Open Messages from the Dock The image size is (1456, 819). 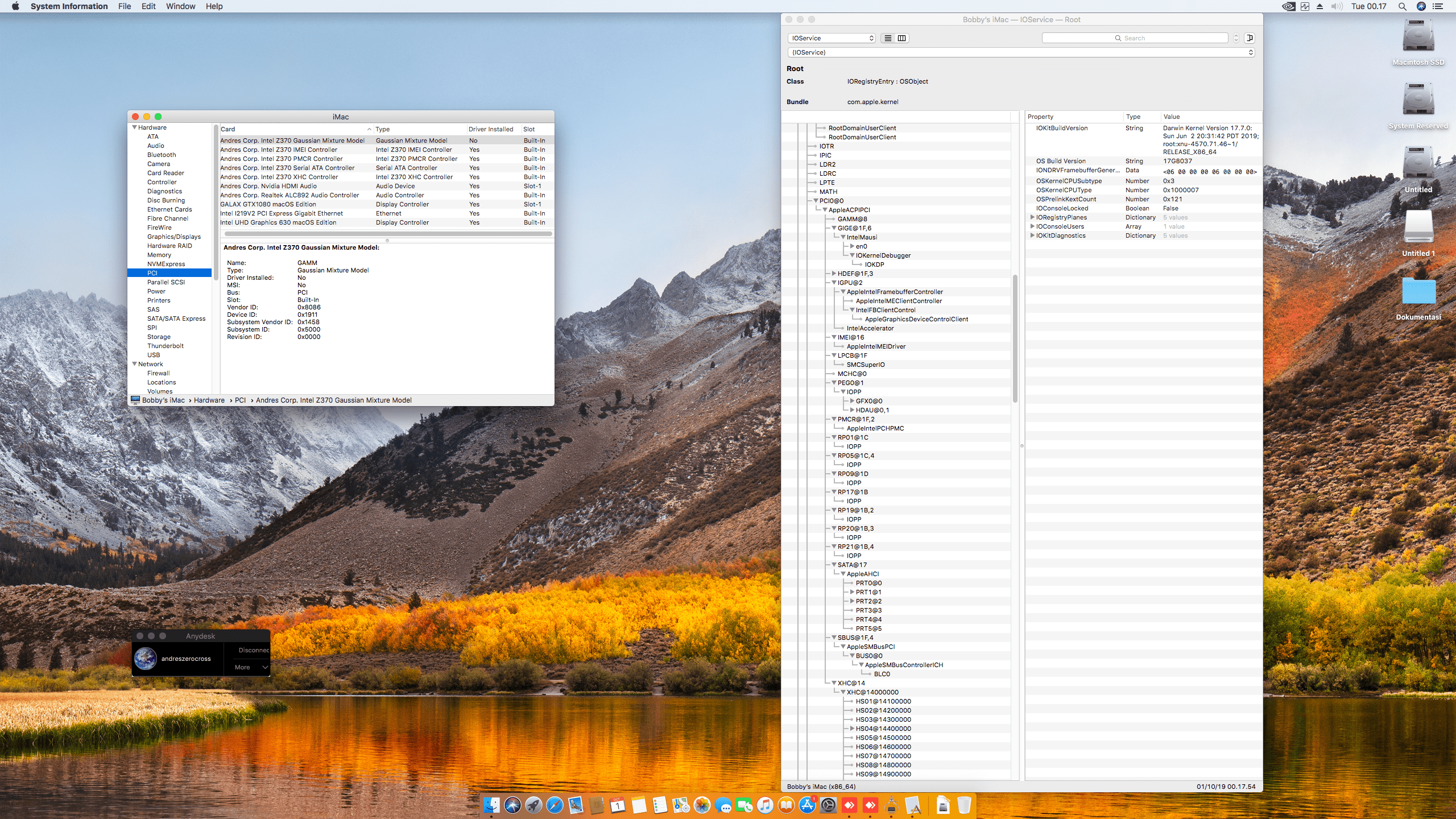723,805
